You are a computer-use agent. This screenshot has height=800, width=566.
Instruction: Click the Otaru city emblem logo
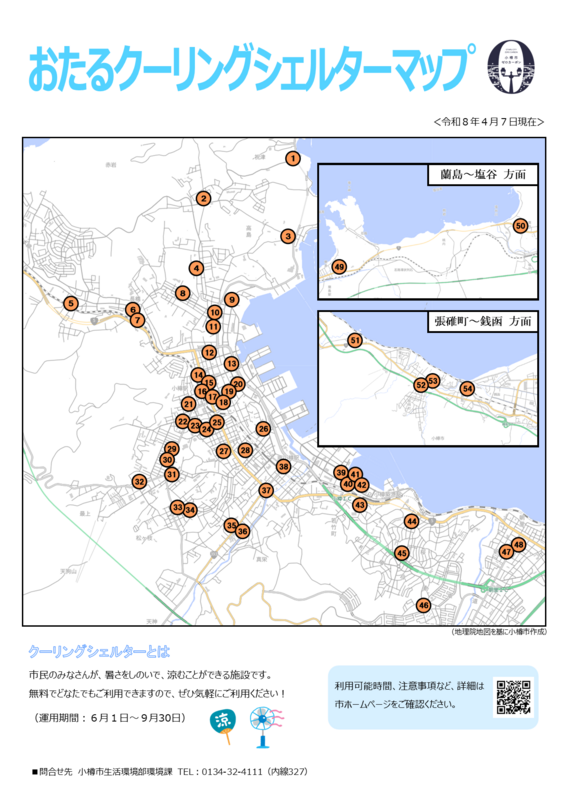pos(511,67)
